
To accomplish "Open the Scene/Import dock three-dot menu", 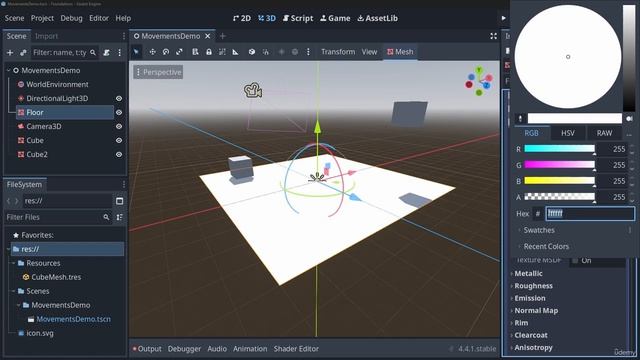I will point(124,36).
